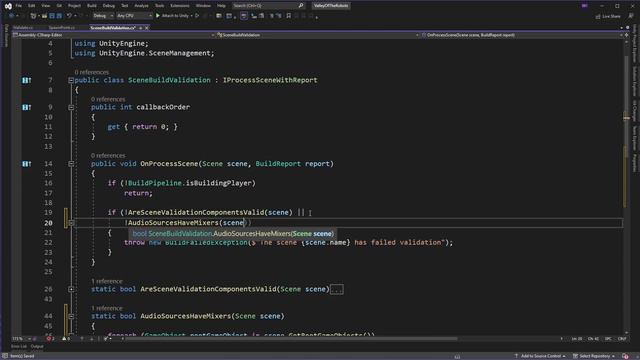Collapse the AudioSourcesHaveMixers method outline

point(71,316)
